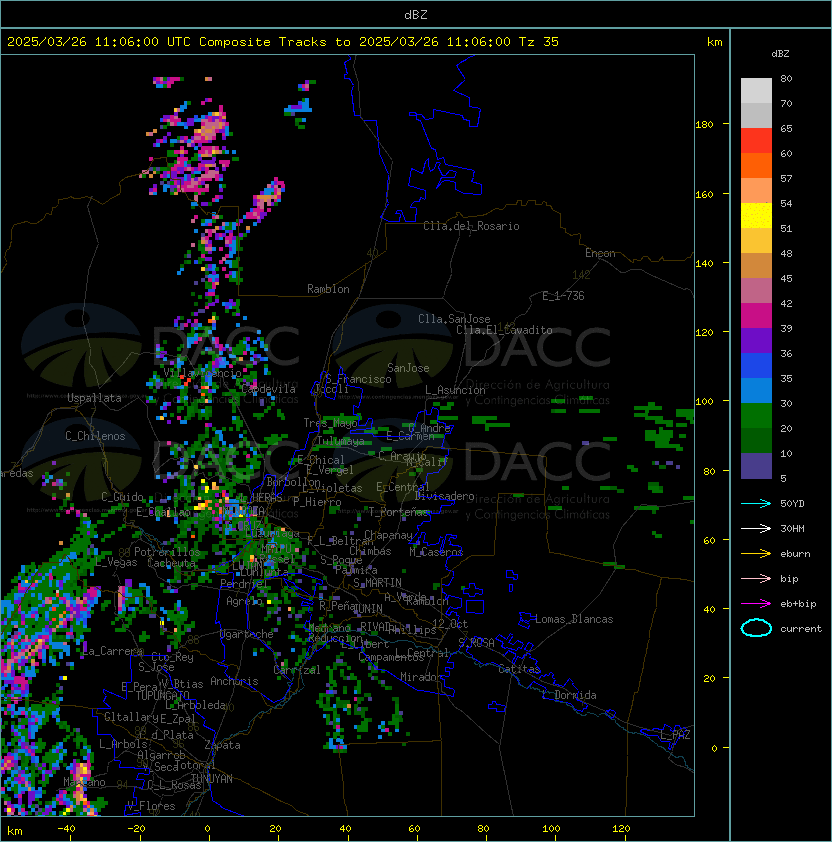Click the 'eburn' legend label
This screenshot has height=842, width=832.
(795, 554)
